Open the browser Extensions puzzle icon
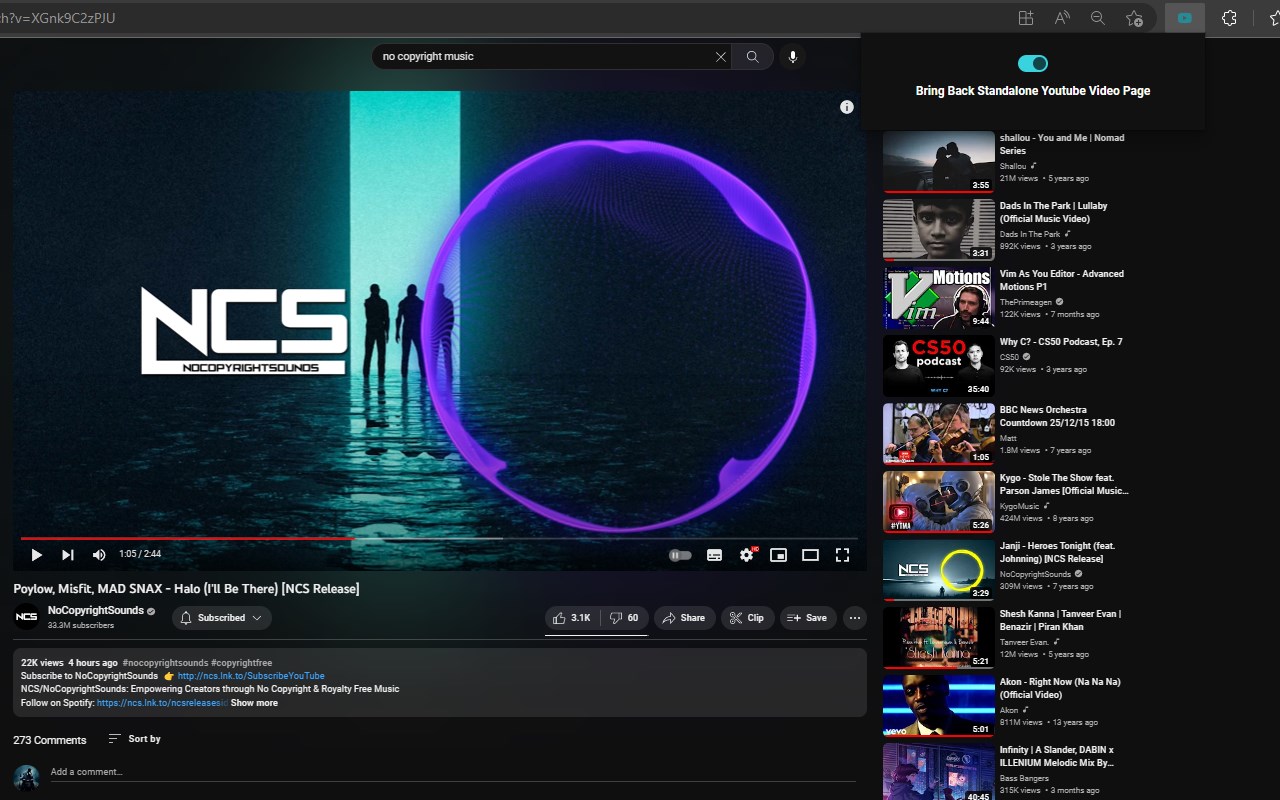Screen dimensions: 1280x800 point(1230,18)
